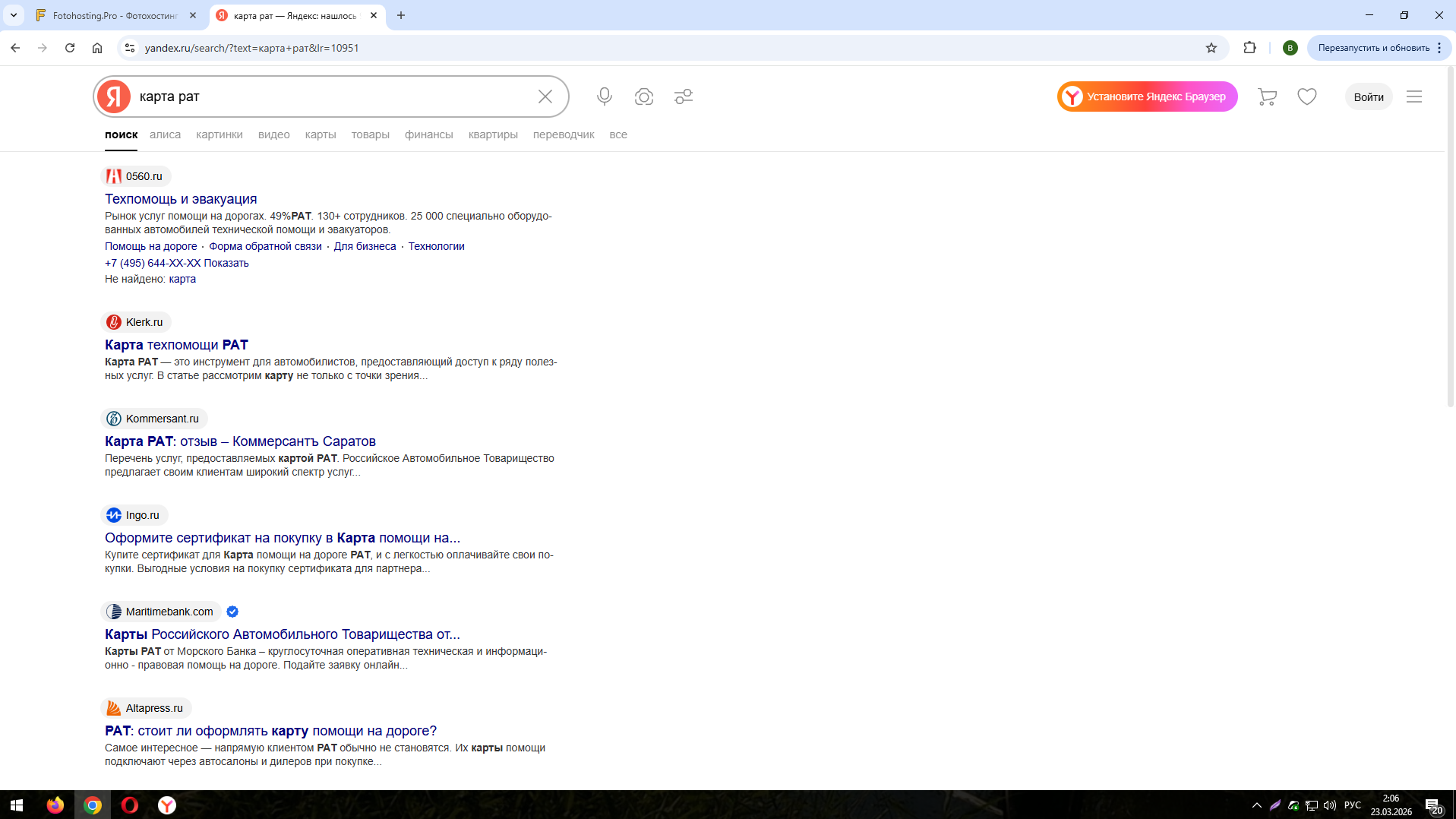Switch to карты search tab
1456x819 pixels.
point(321,134)
